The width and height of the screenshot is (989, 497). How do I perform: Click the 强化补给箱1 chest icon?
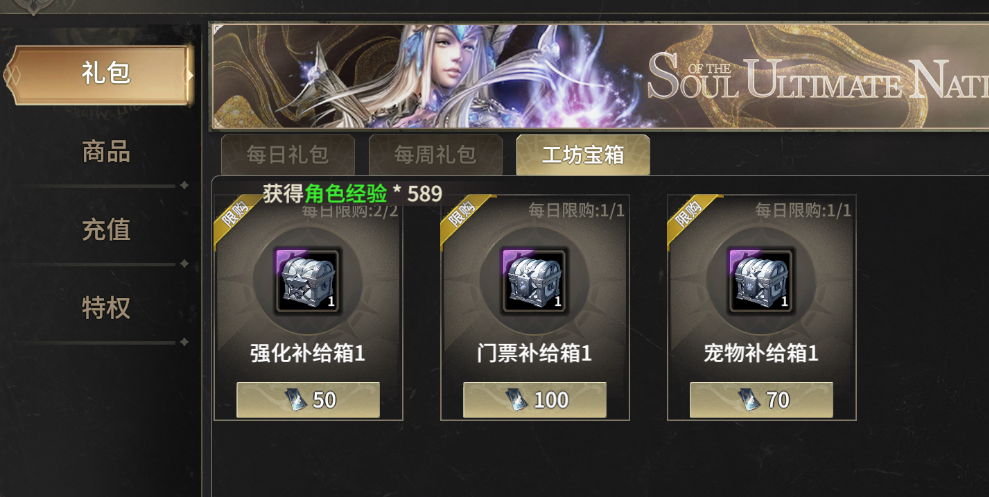(307, 280)
